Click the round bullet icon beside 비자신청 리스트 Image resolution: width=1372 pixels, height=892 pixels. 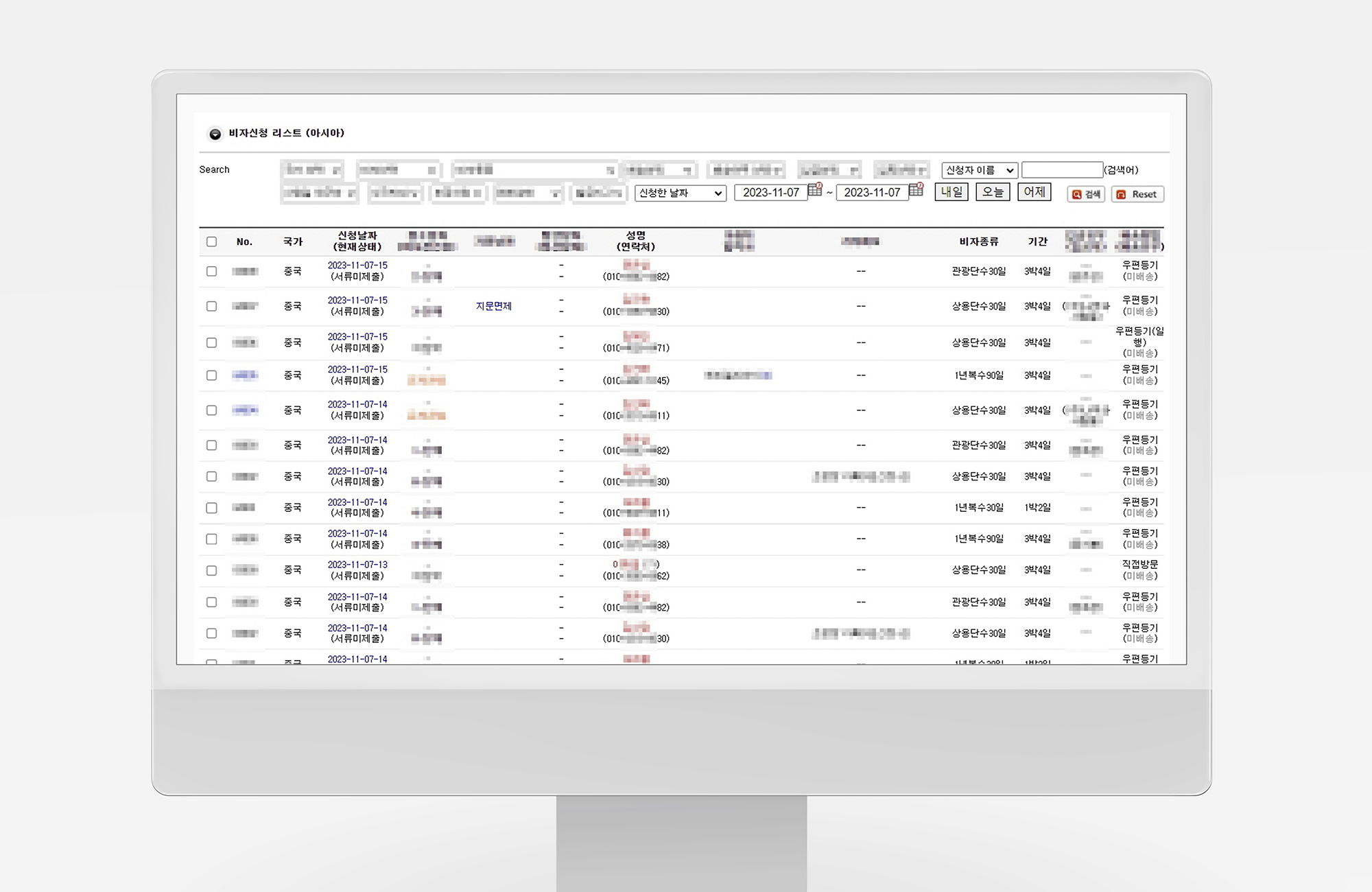pyautogui.click(x=215, y=134)
